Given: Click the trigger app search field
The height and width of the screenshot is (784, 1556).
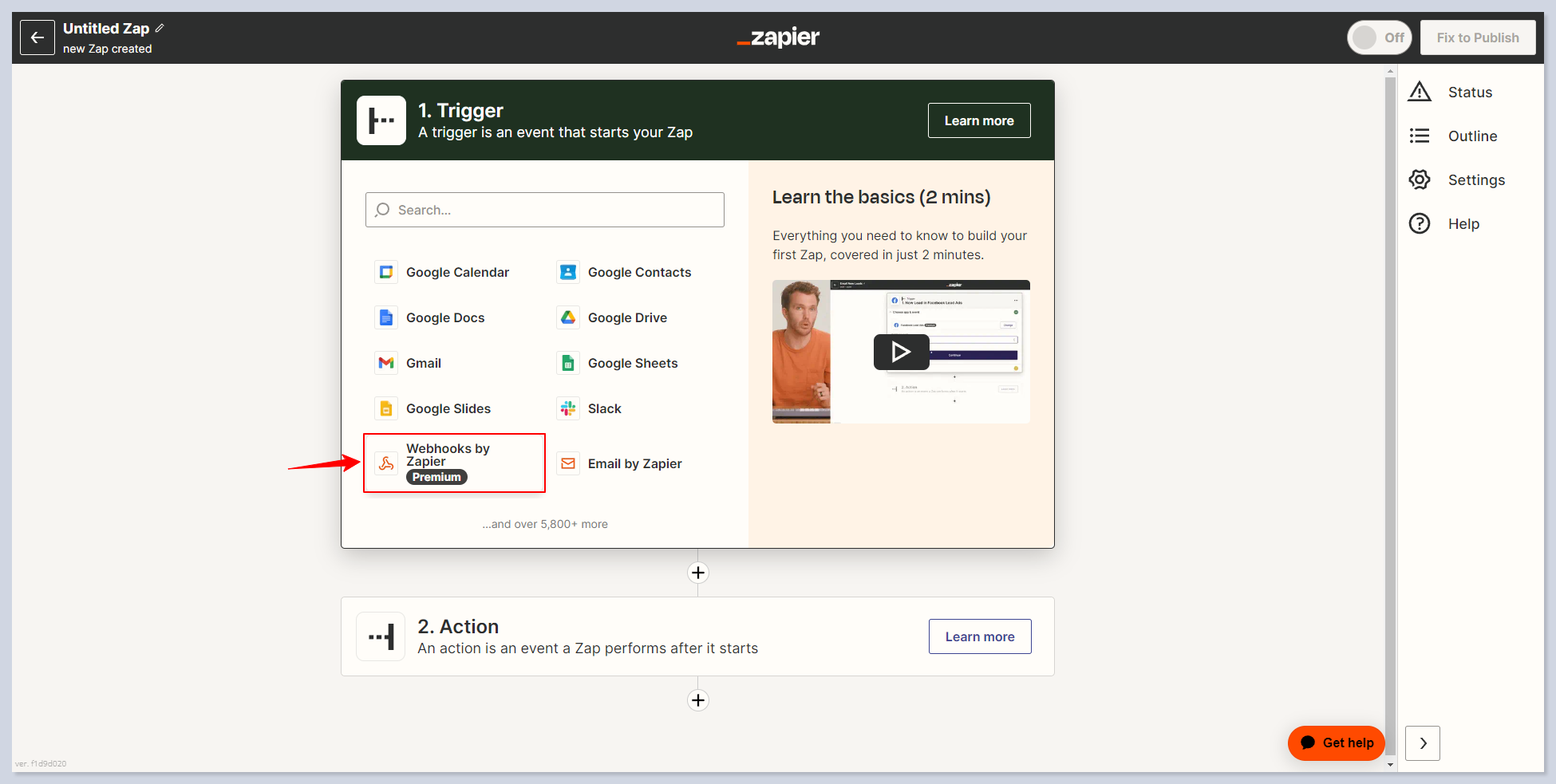Looking at the screenshot, I should pyautogui.click(x=545, y=210).
